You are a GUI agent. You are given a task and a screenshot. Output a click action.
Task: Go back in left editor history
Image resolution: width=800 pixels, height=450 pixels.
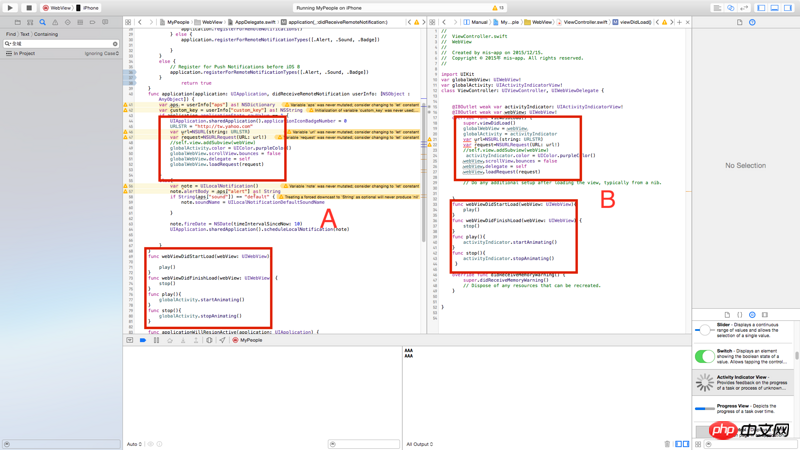point(140,22)
